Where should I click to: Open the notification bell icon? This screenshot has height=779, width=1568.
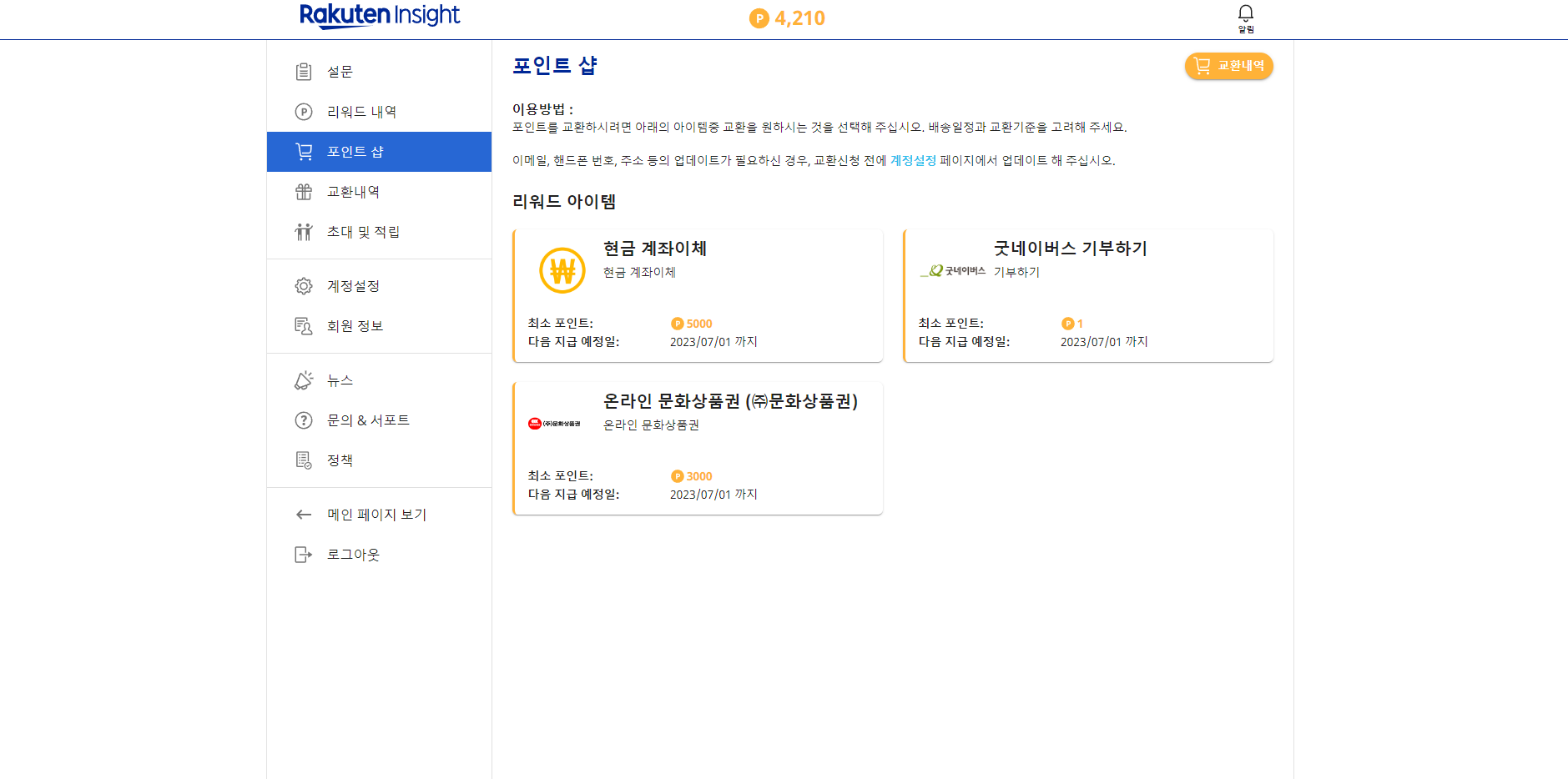1245,13
